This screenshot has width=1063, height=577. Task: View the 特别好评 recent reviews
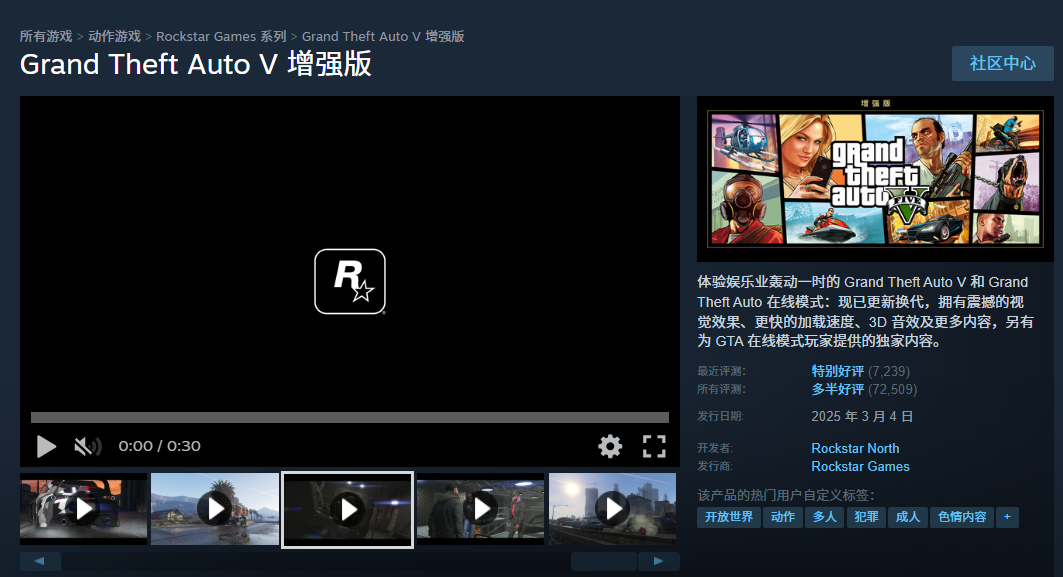838,370
